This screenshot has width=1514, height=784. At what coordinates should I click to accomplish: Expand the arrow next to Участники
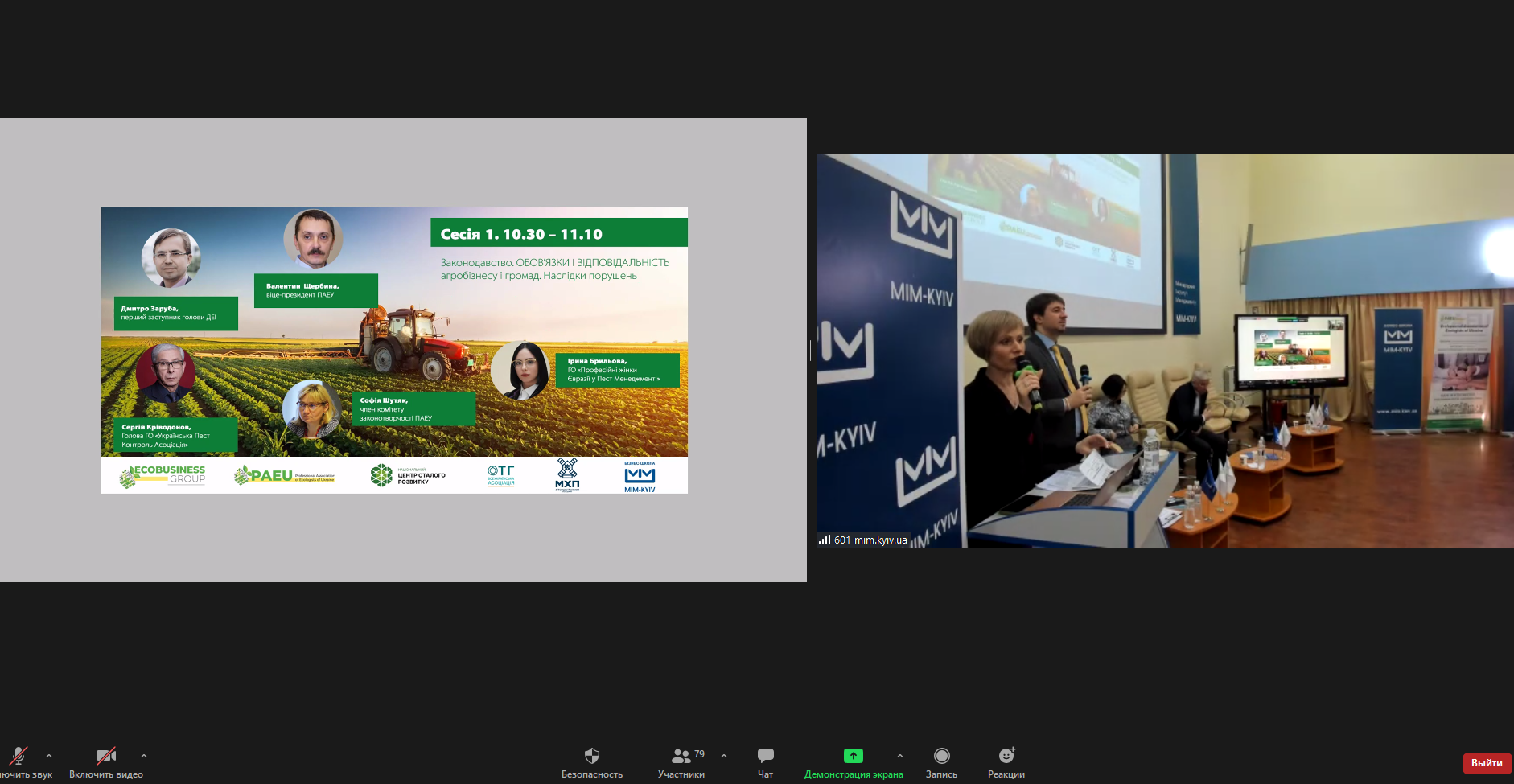coord(724,756)
